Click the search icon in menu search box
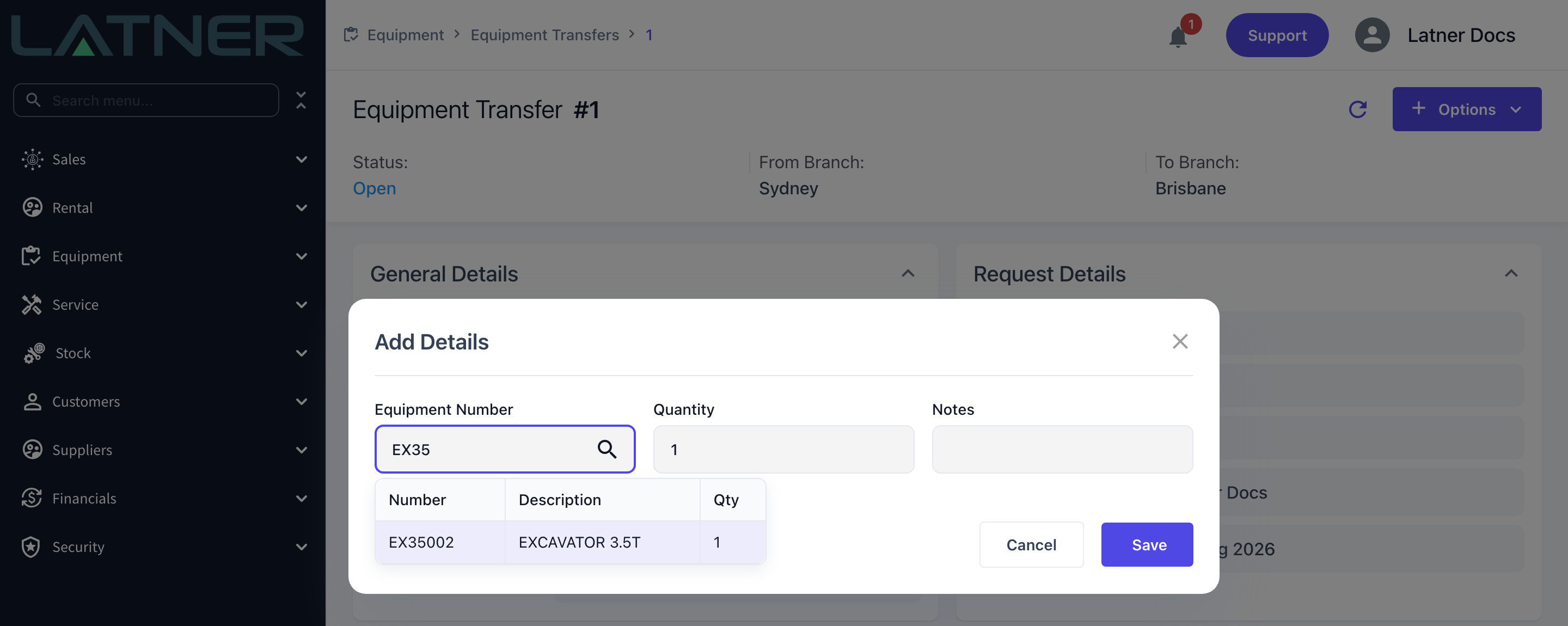Image resolution: width=1568 pixels, height=626 pixels. click(x=33, y=100)
